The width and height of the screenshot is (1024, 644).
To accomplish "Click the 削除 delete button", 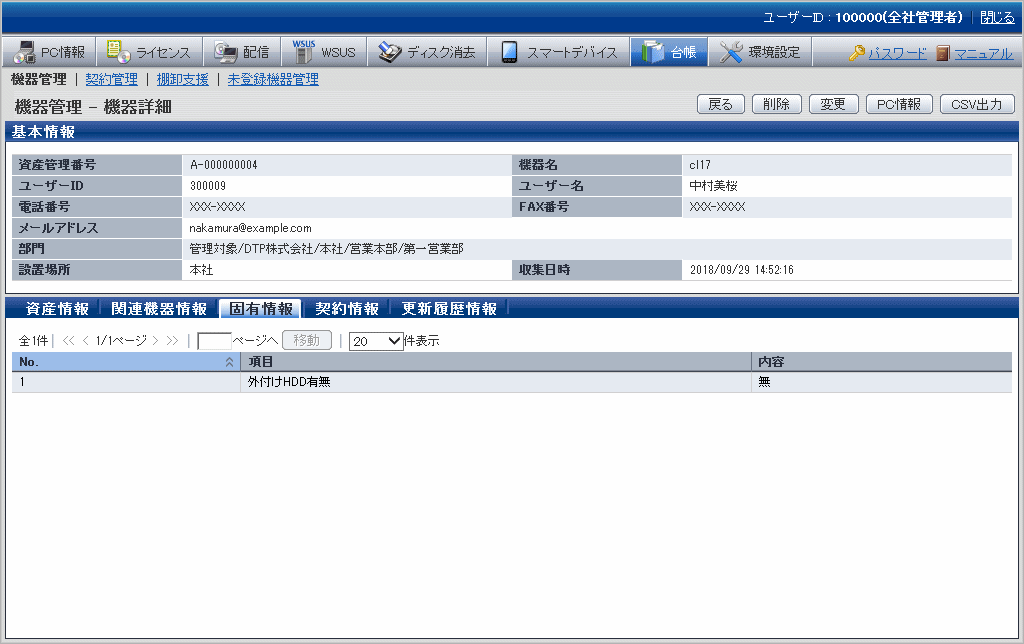I will click(x=776, y=105).
